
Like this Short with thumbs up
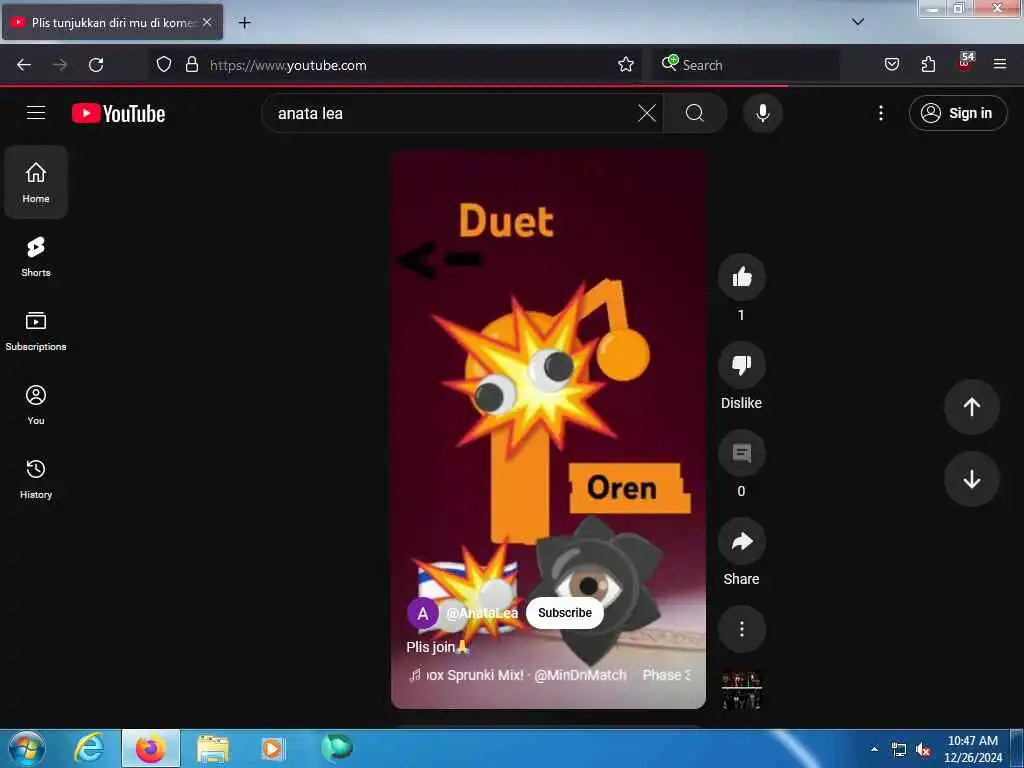pos(741,278)
